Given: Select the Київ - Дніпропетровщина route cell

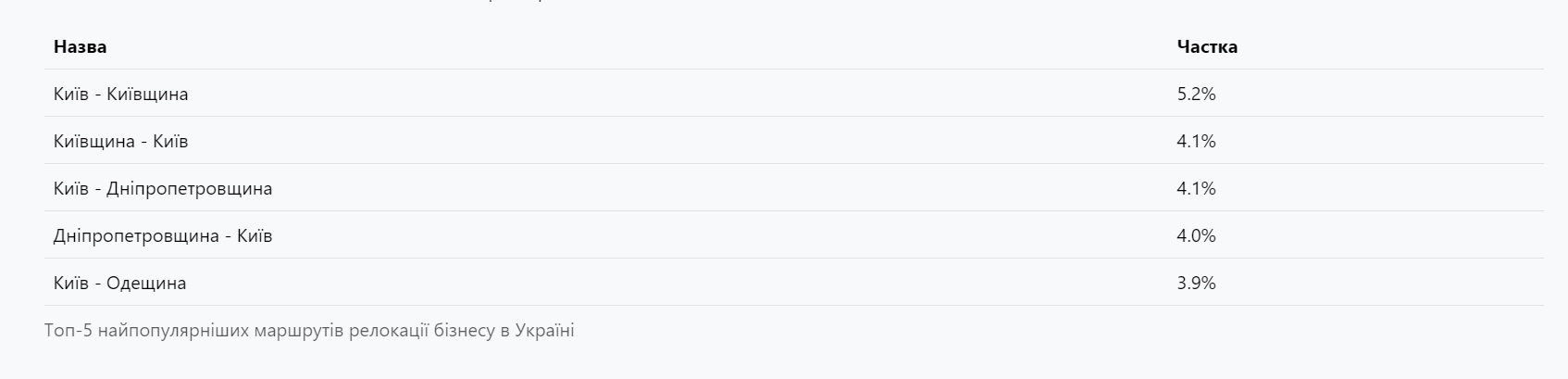Looking at the screenshot, I should (x=163, y=188).
